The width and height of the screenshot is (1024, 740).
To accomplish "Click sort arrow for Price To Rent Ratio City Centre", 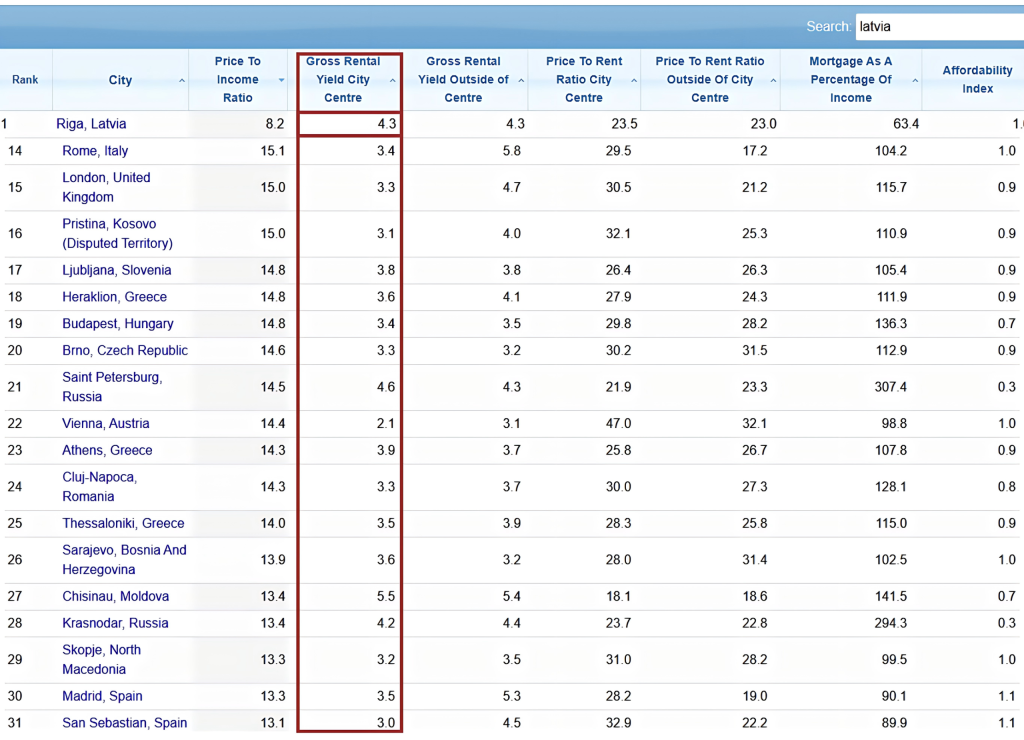I will tap(634, 80).
